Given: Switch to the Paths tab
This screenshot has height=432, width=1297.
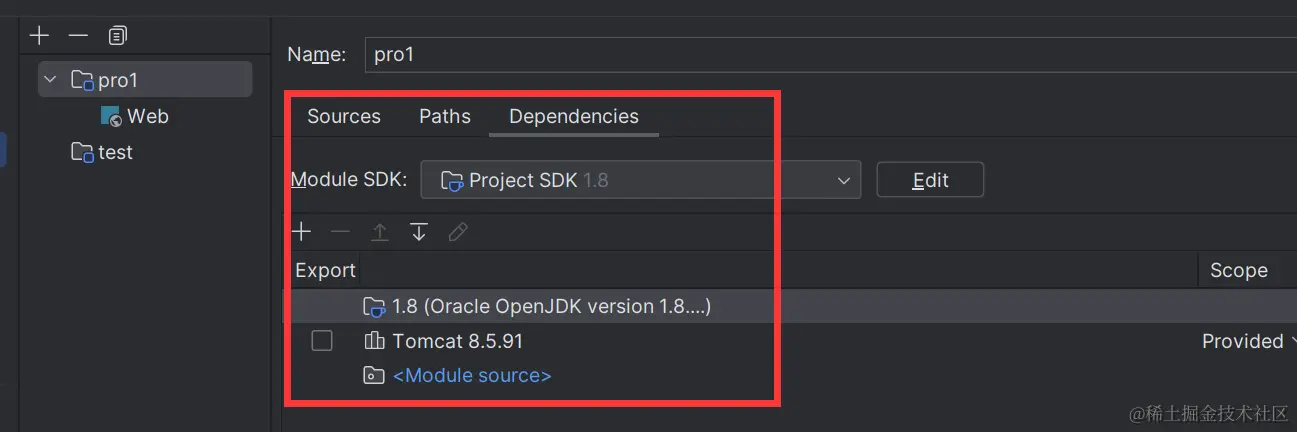Looking at the screenshot, I should 445,116.
